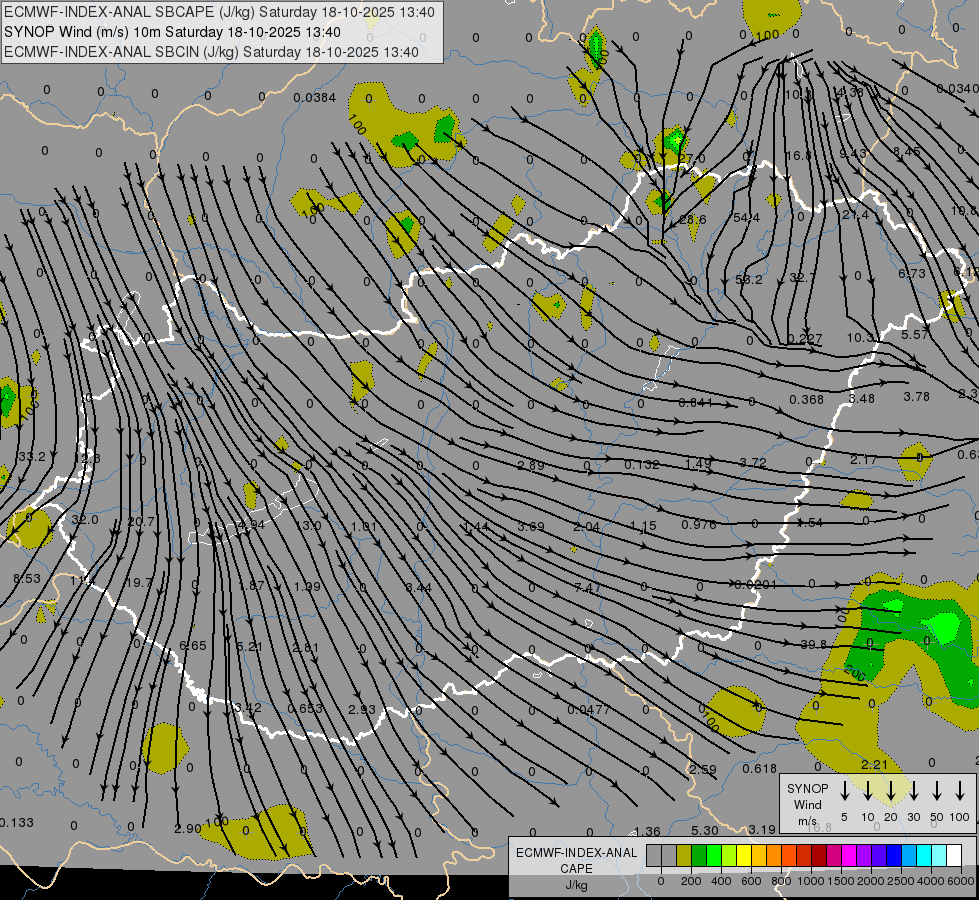Screen dimensions: 979x900
Task: Click the 0.0477 value on the map
Action: (589, 710)
